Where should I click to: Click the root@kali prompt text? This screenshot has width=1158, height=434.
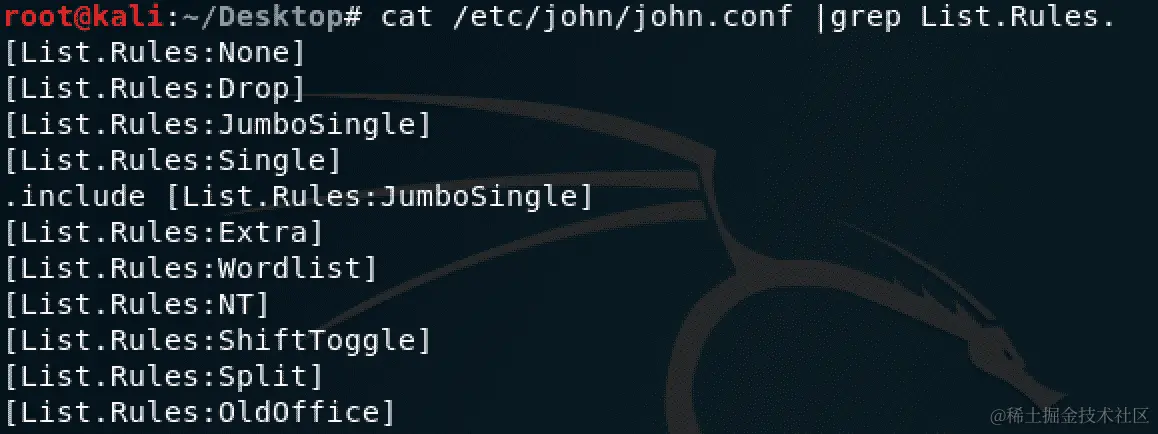tap(84, 16)
